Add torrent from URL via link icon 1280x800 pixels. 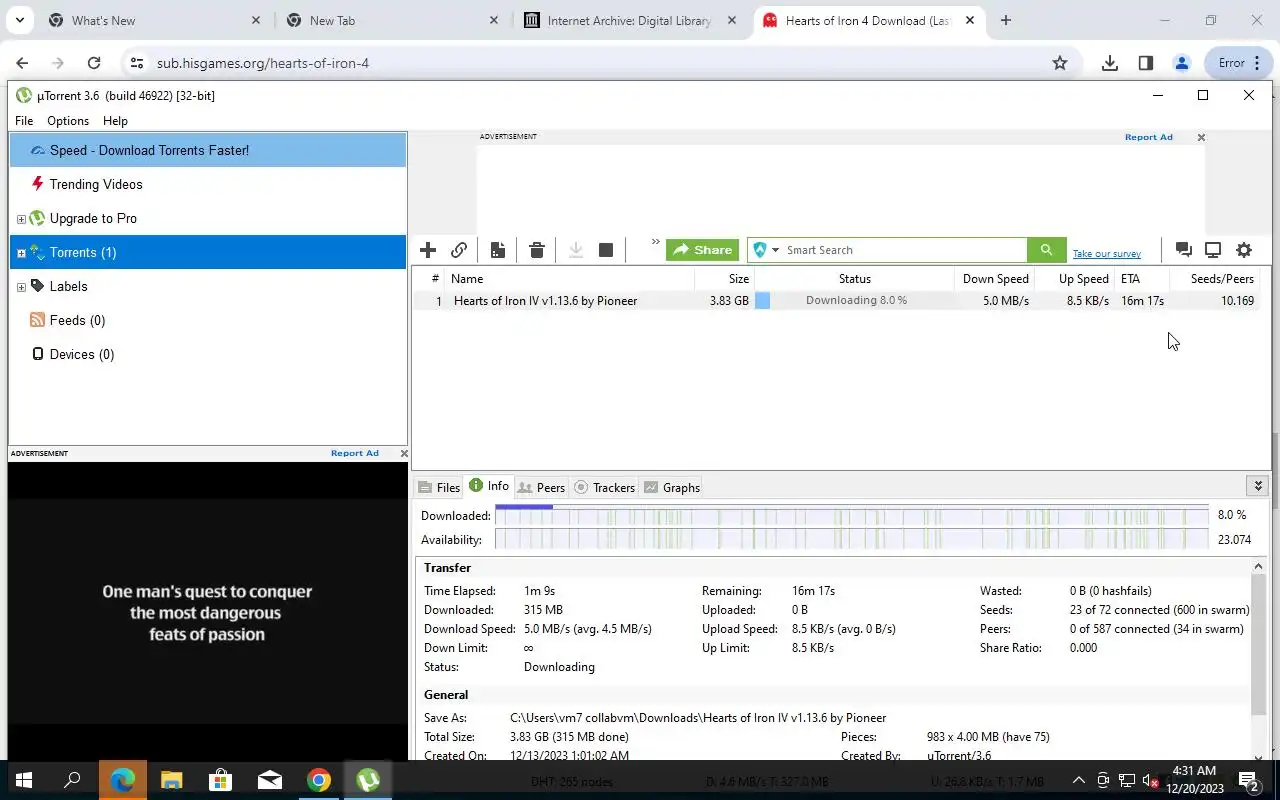click(459, 250)
